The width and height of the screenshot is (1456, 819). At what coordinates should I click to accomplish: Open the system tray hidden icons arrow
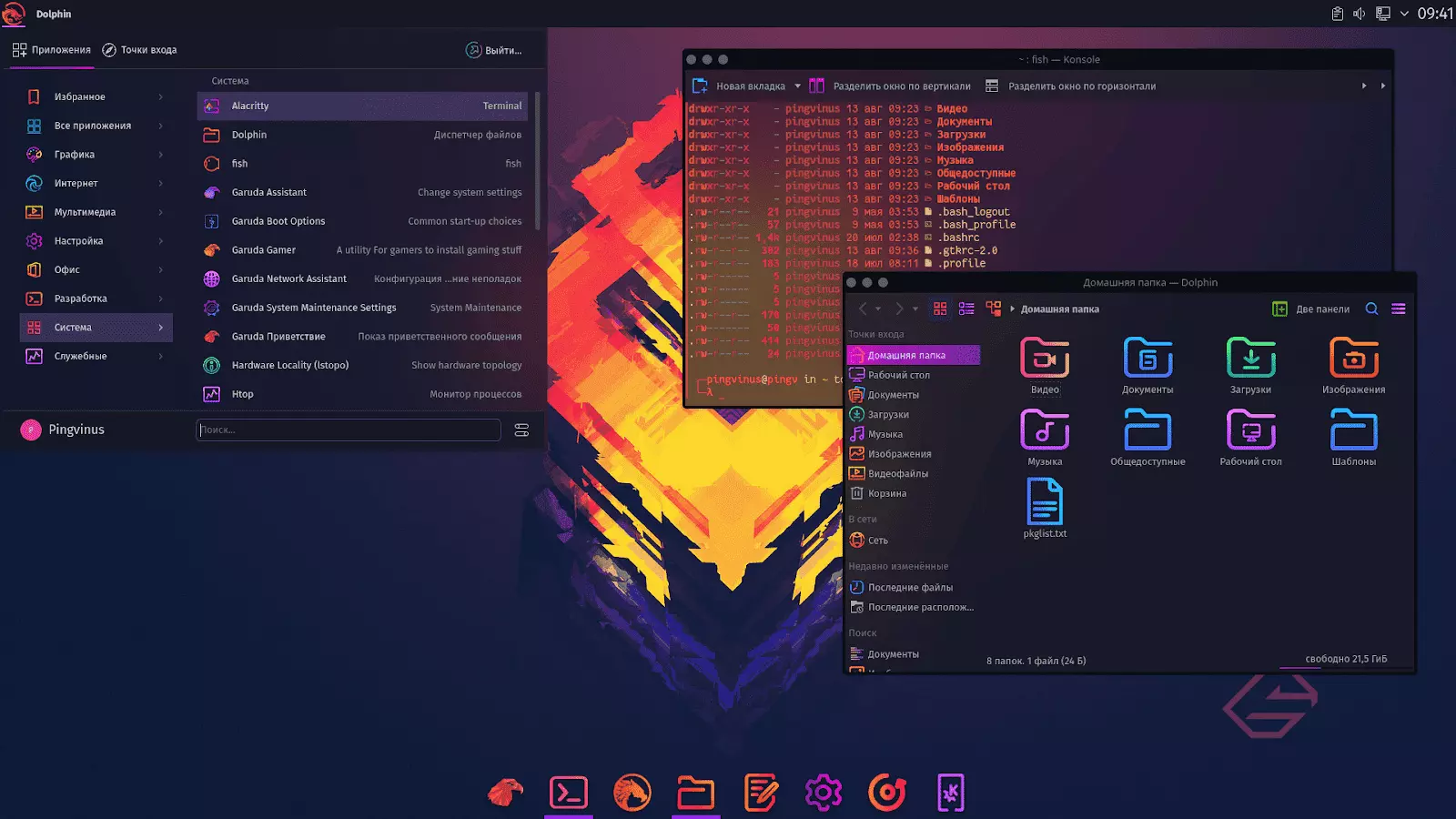coord(1404,14)
